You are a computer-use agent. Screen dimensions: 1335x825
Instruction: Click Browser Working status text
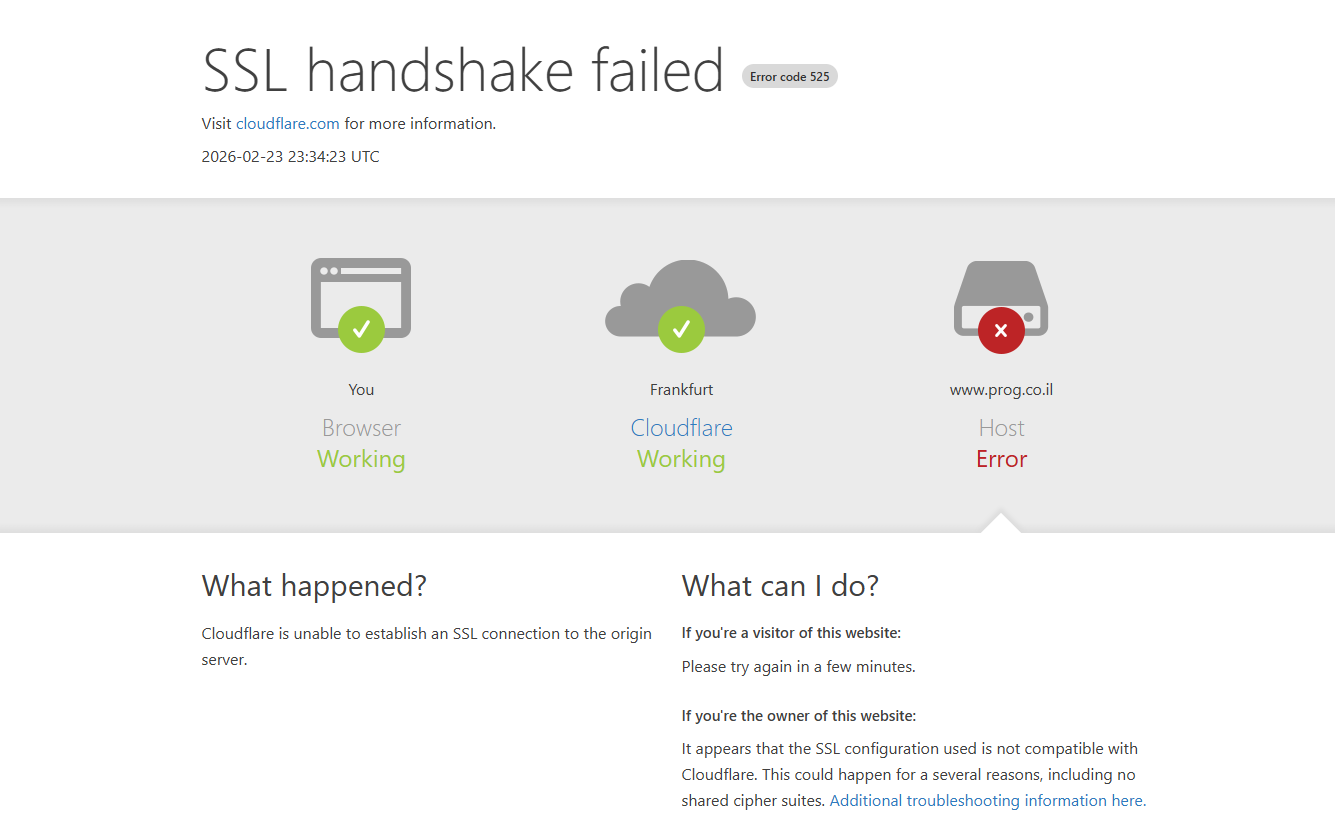[361, 459]
